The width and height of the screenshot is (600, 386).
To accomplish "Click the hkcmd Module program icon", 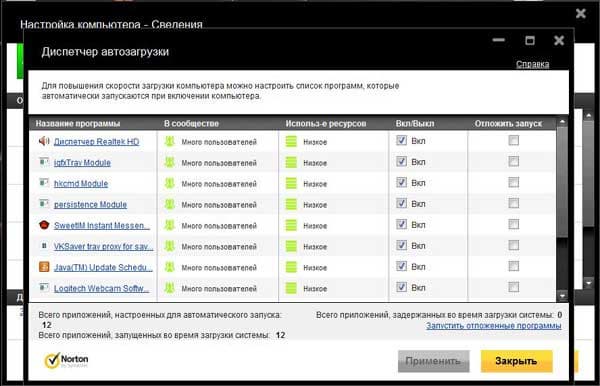I will tap(44, 183).
